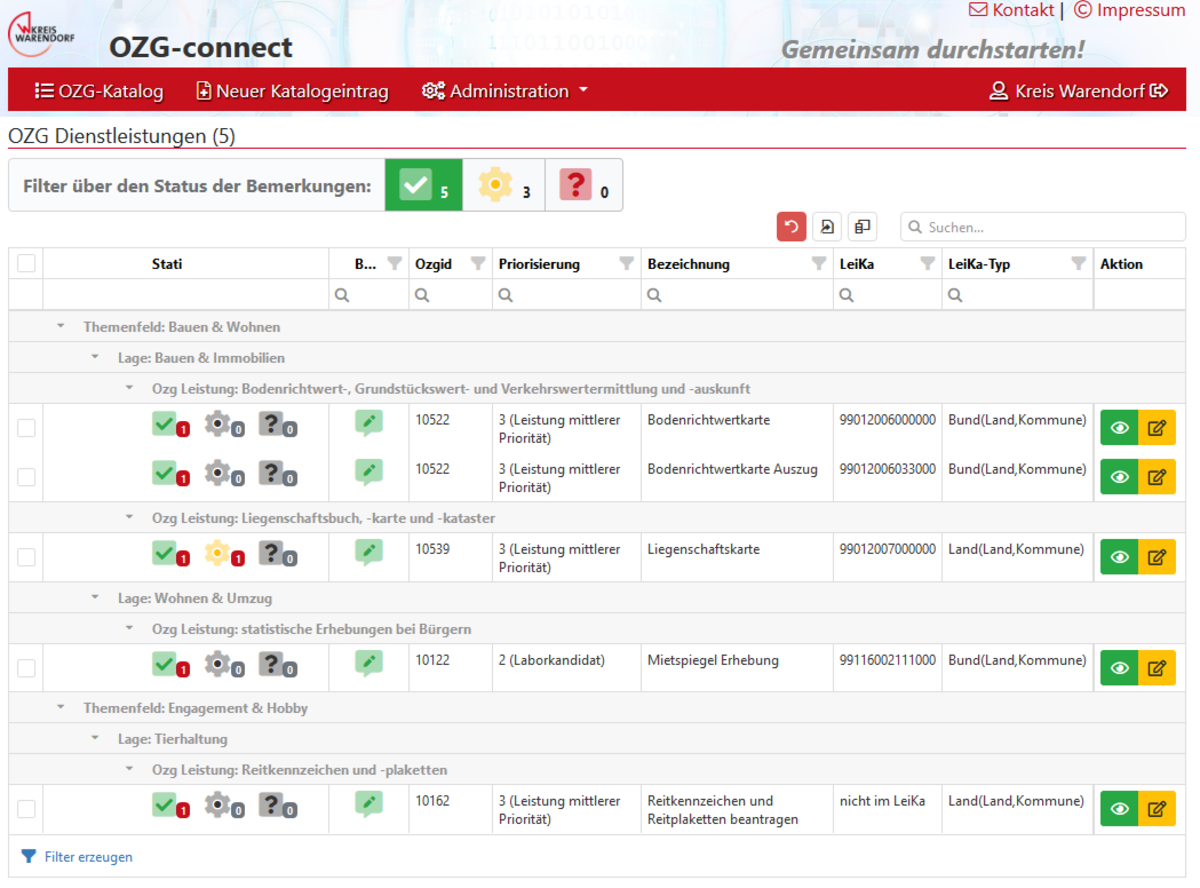This screenshot has height=888, width=1200.
Task: Click into the Suchen search field
Action: point(1043,227)
